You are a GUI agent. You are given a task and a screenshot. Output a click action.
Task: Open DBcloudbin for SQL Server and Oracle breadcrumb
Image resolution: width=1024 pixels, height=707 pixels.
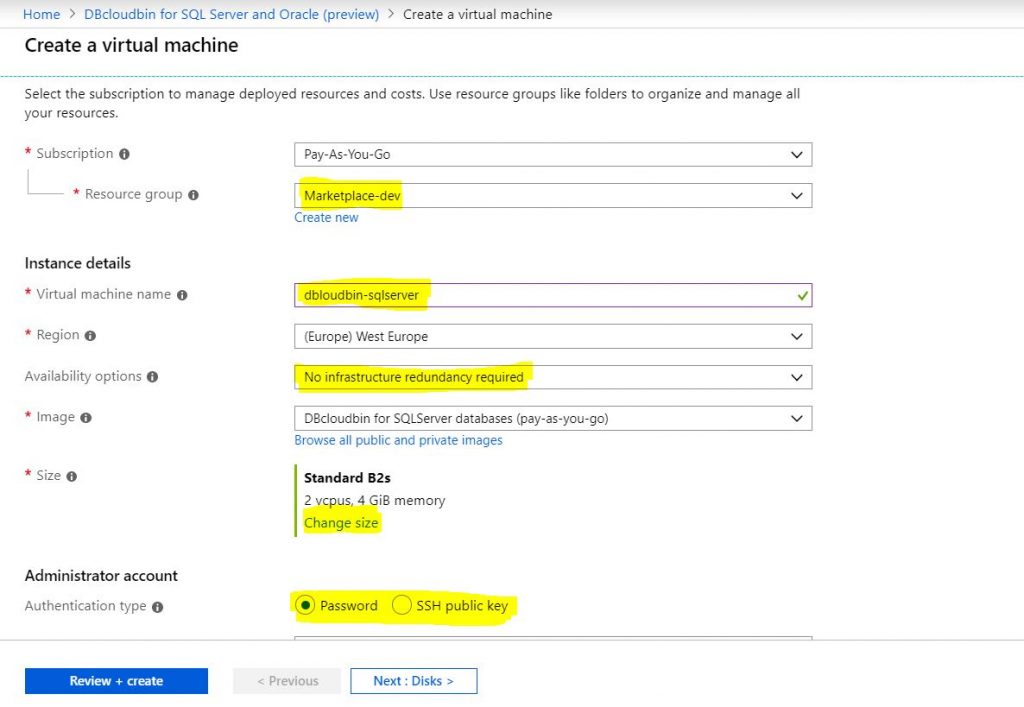[x=231, y=14]
